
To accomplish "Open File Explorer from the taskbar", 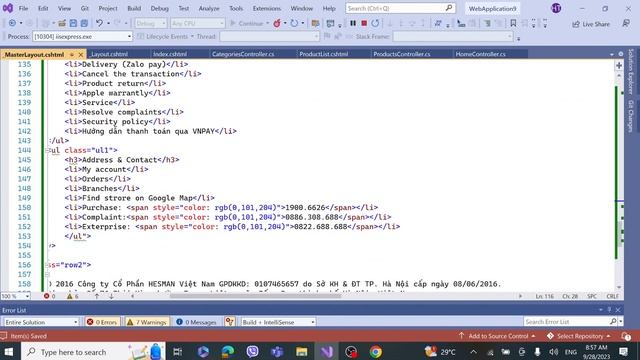I will [302, 352].
